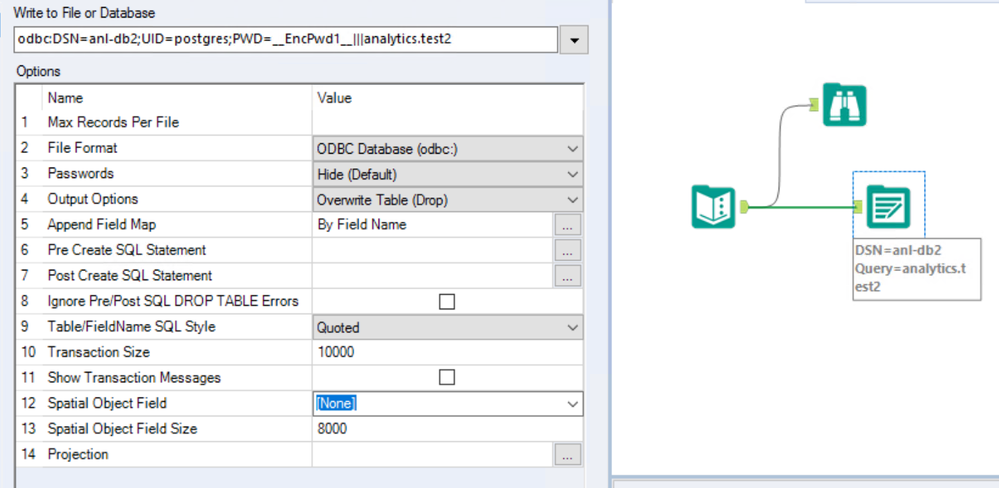999x488 pixels.
Task: Select the Max Records Per File row label
Action: coord(113,122)
